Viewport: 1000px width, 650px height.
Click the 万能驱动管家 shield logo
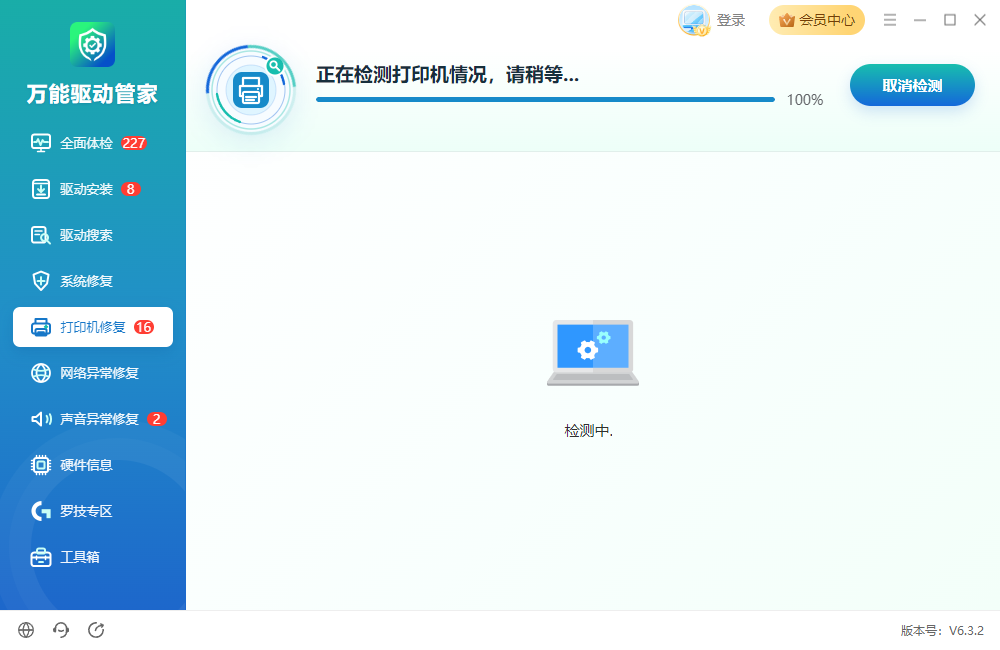pos(92,44)
